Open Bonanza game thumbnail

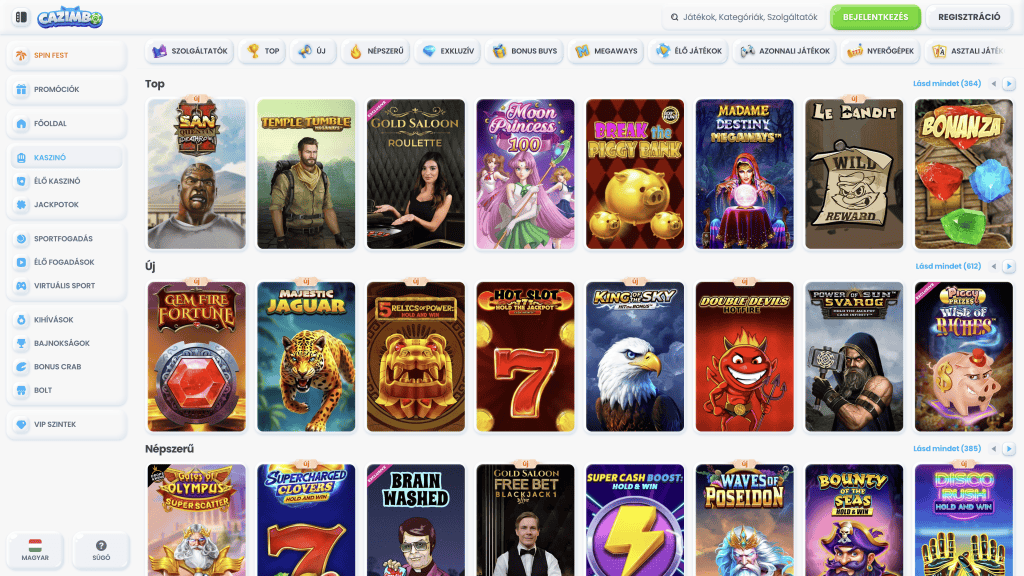(964, 174)
